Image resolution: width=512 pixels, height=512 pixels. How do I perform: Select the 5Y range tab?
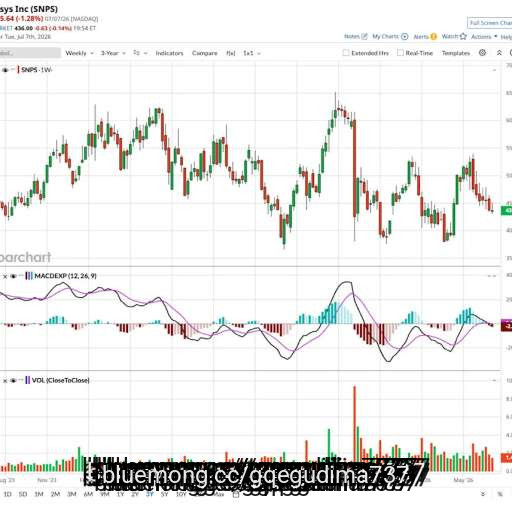(164, 494)
